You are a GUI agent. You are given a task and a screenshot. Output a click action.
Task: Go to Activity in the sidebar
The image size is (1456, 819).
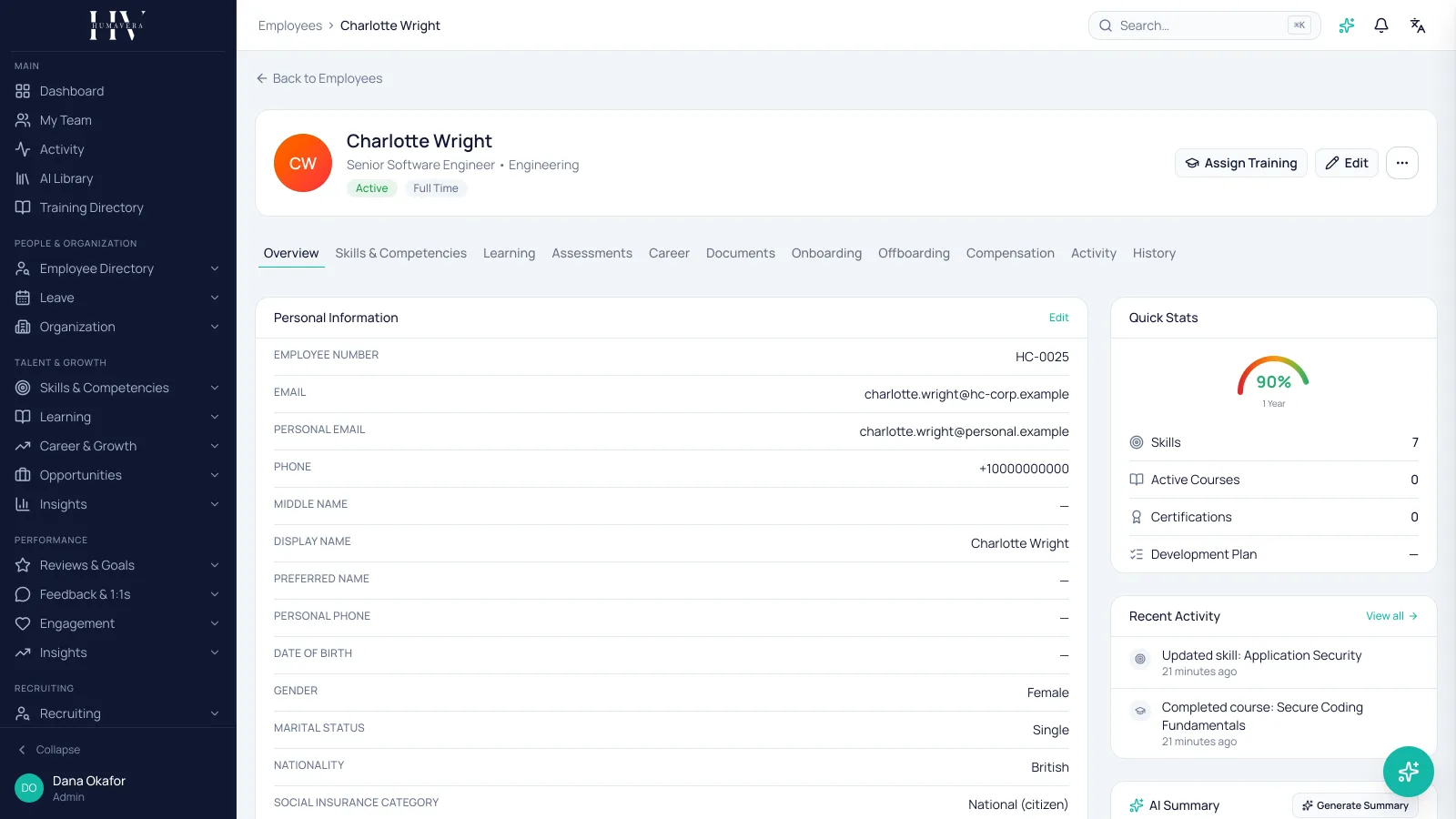click(x=62, y=149)
